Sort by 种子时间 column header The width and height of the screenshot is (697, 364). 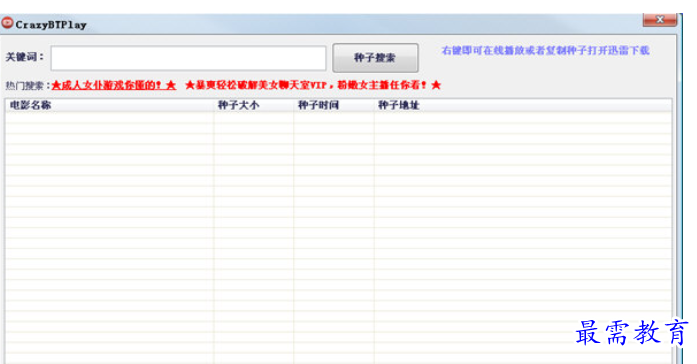tap(334, 105)
